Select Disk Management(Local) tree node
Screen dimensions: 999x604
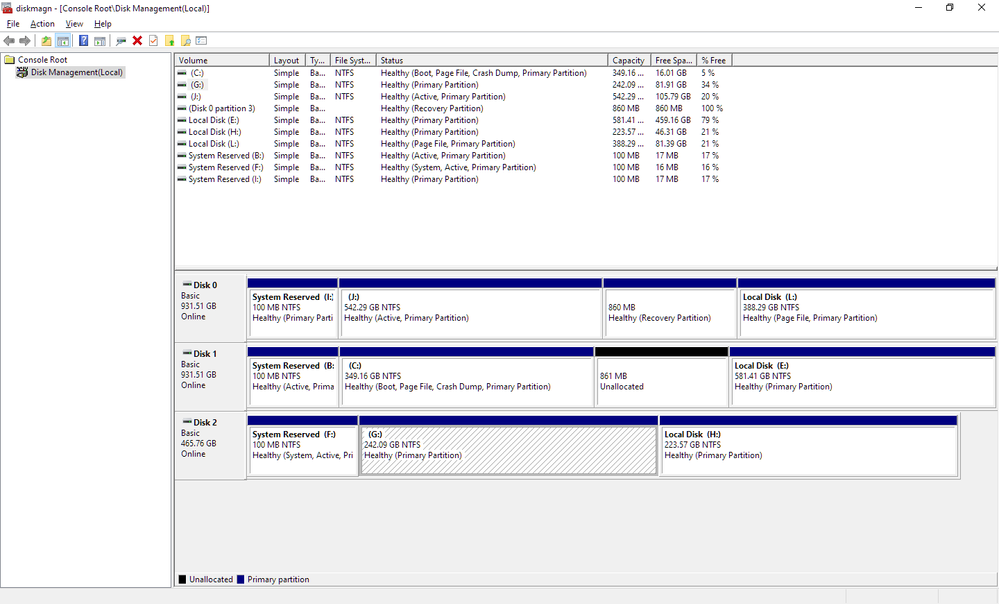click(x=76, y=72)
